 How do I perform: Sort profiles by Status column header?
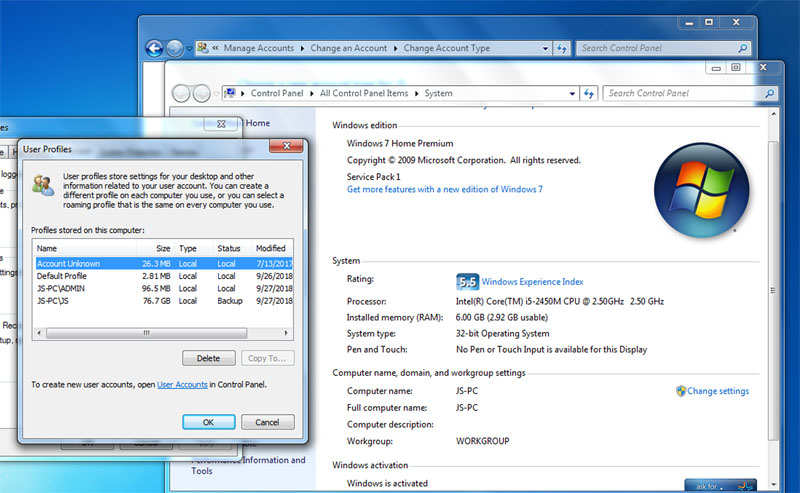[x=232, y=249]
